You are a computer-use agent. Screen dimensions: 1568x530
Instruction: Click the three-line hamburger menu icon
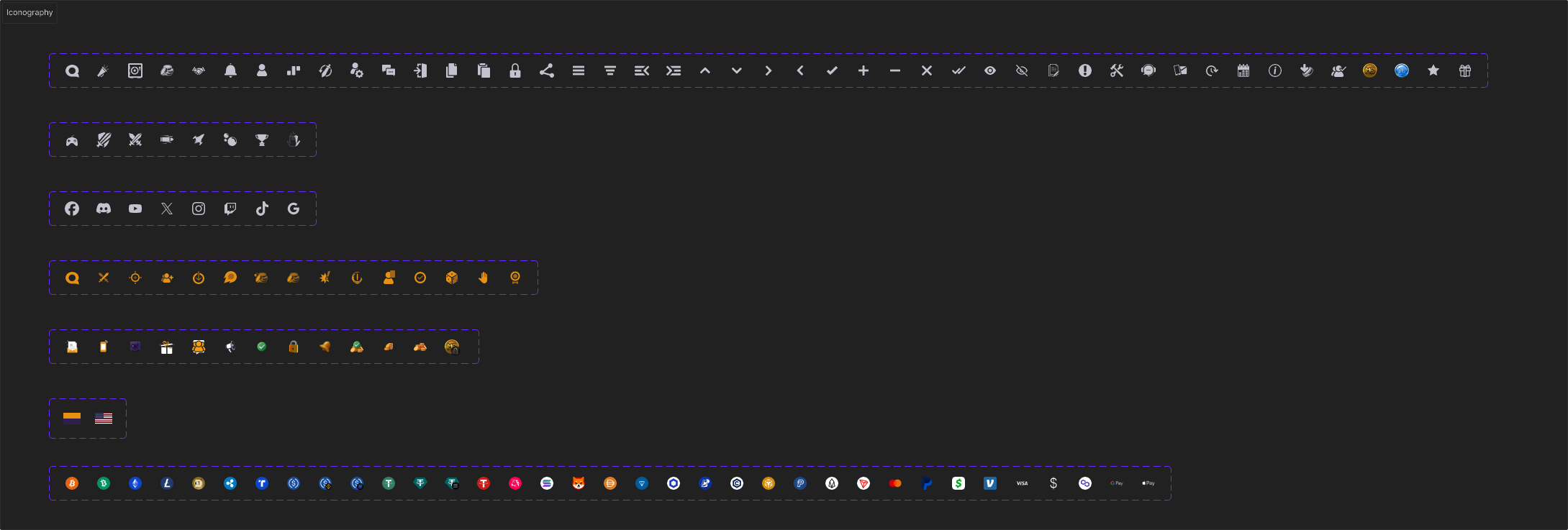(579, 70)
